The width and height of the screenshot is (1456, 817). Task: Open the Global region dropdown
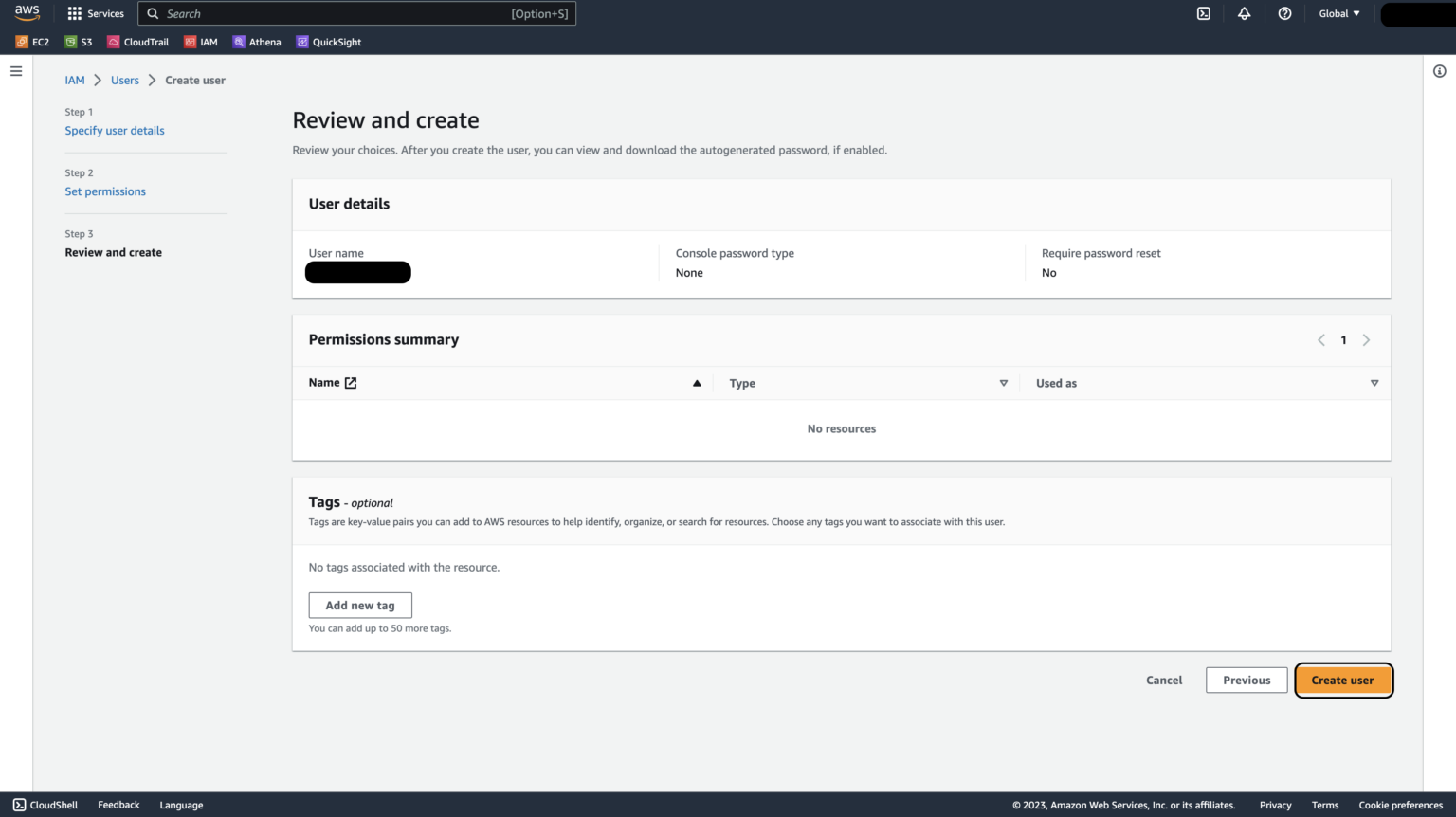(x=1338, y=13)
